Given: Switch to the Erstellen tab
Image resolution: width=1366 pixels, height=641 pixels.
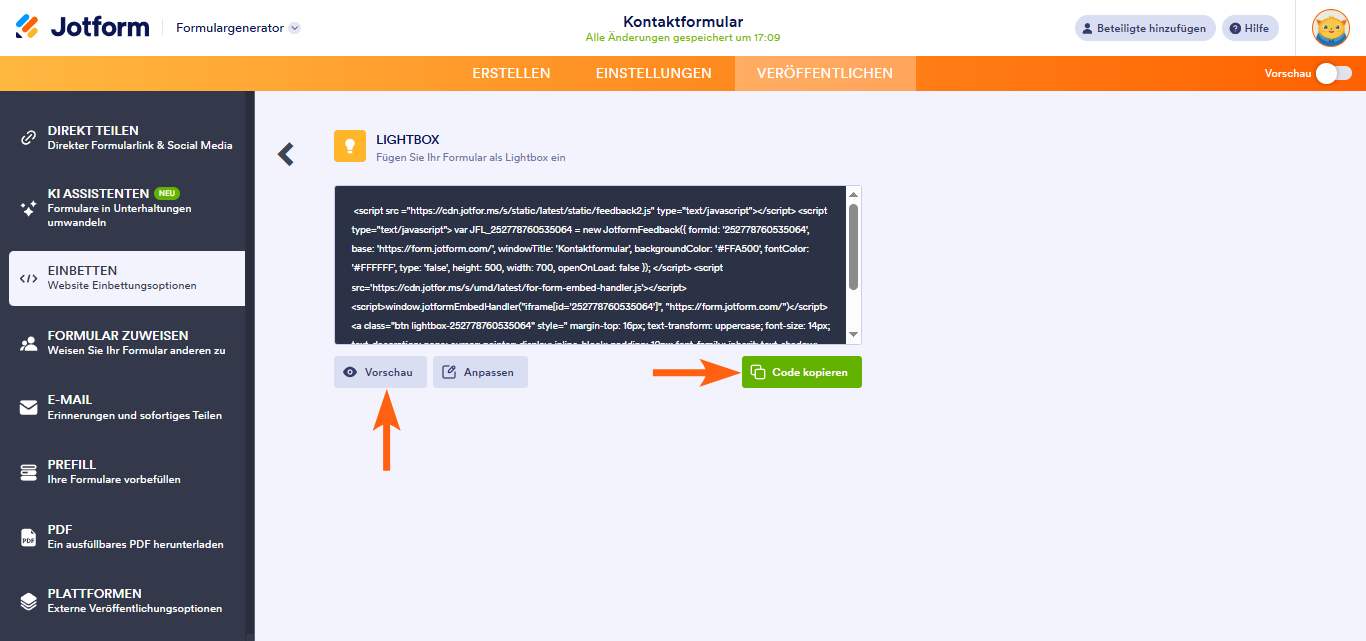Looking at the screenshot, I should 511,73.
